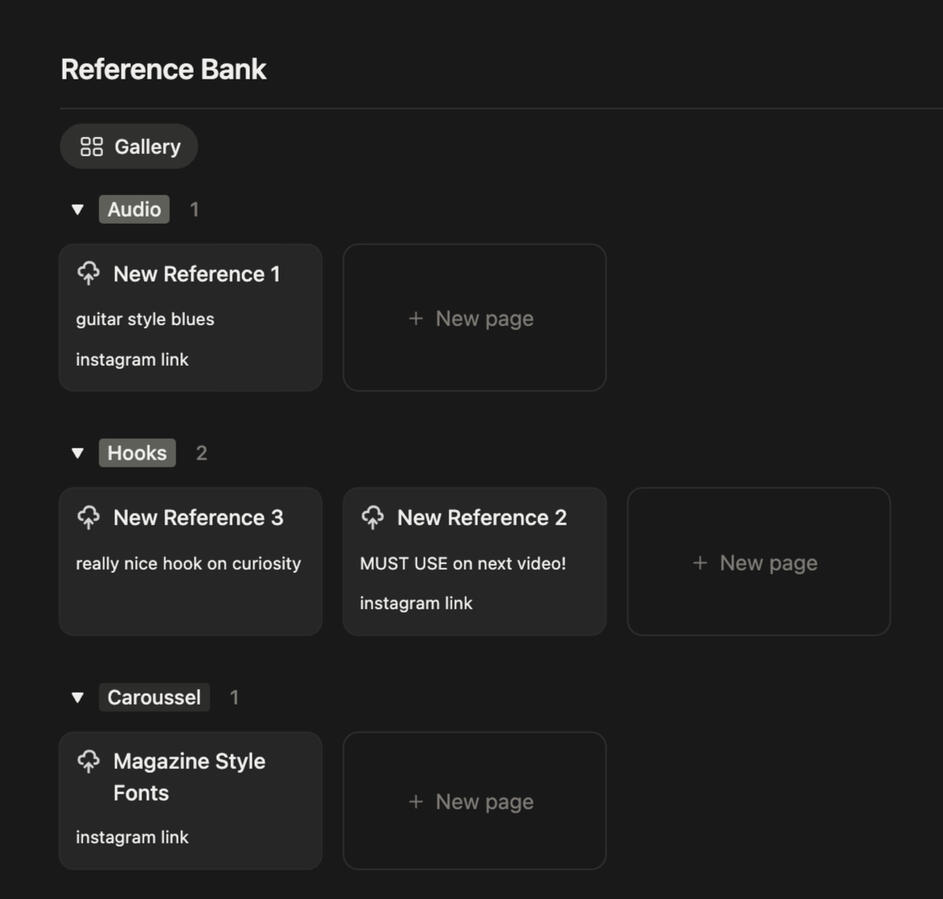Switch to the Gallery view tab
The width and height of the screenshot is (943, 899).
tap(130, 147)
